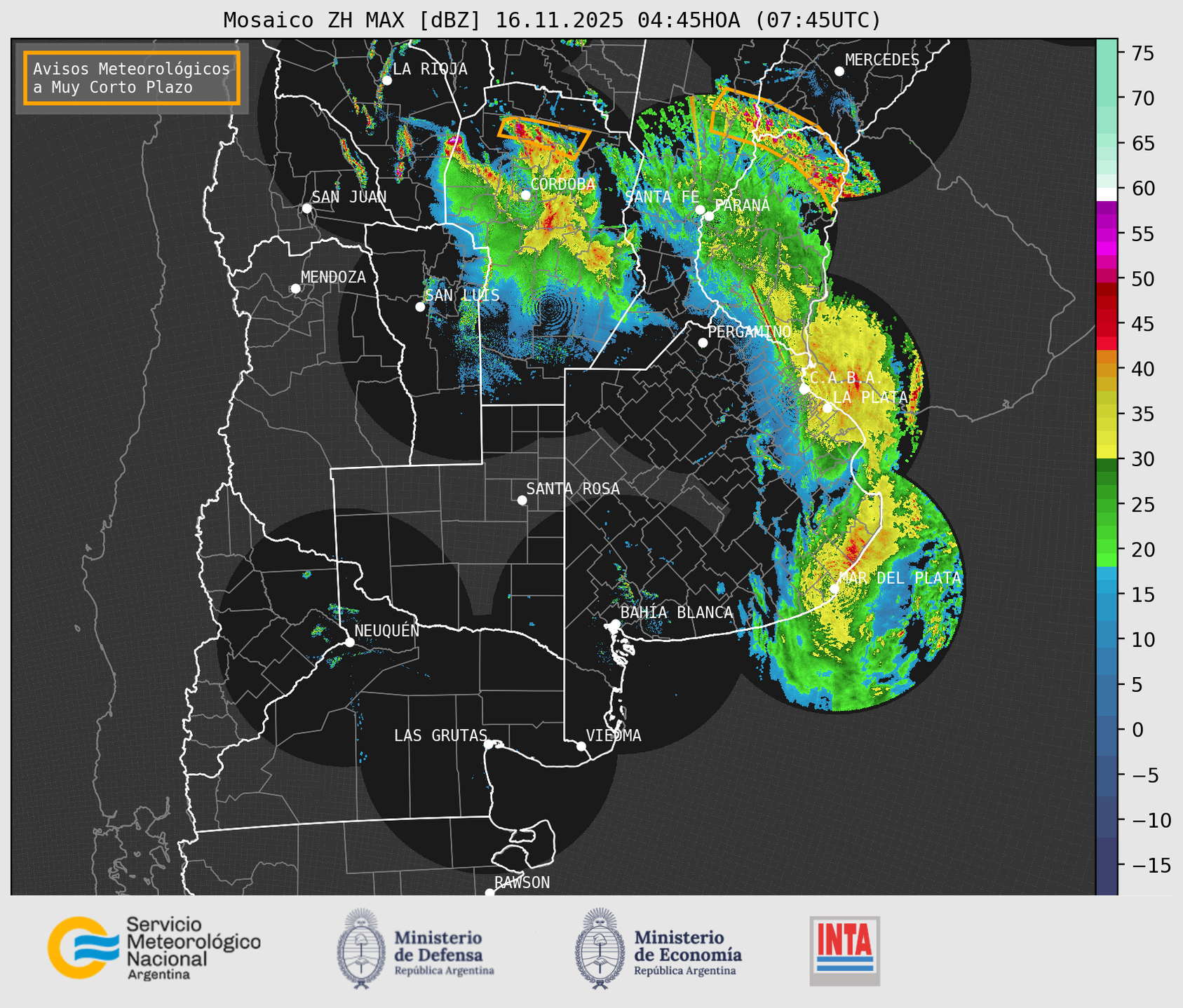Viewport: 1183px width, 1008px height.
Task: Click the Ministerio de Defensa emblem
Action: click(360, 949)
